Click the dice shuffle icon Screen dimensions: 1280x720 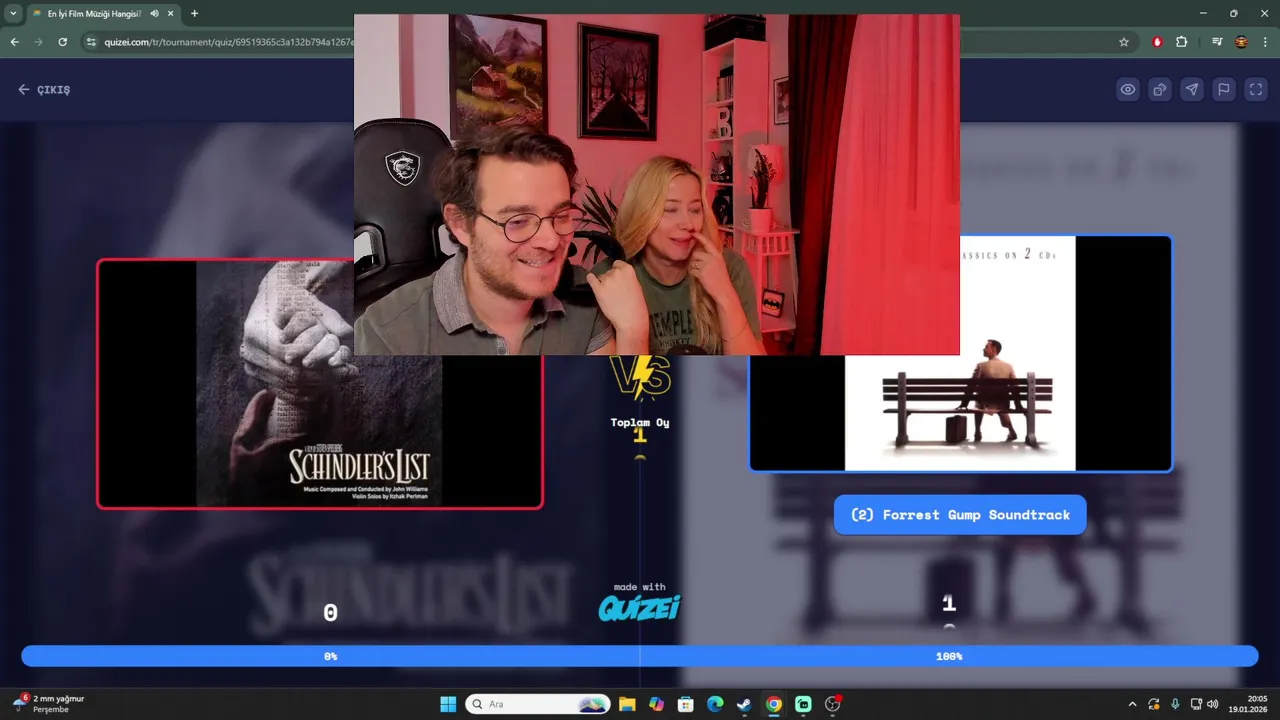tap(1160, 89)
